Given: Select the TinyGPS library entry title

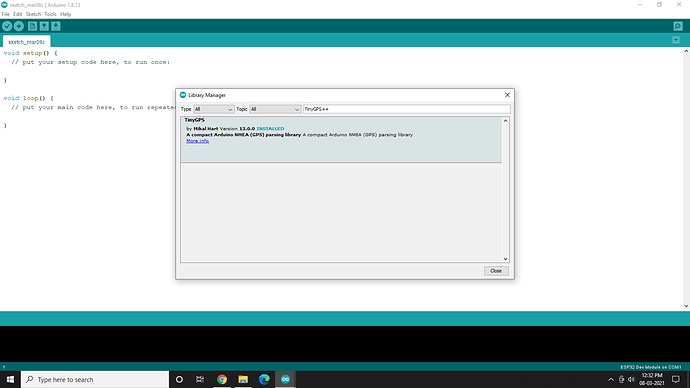Looking at the screenshot, I should click(x=195, y=120).
